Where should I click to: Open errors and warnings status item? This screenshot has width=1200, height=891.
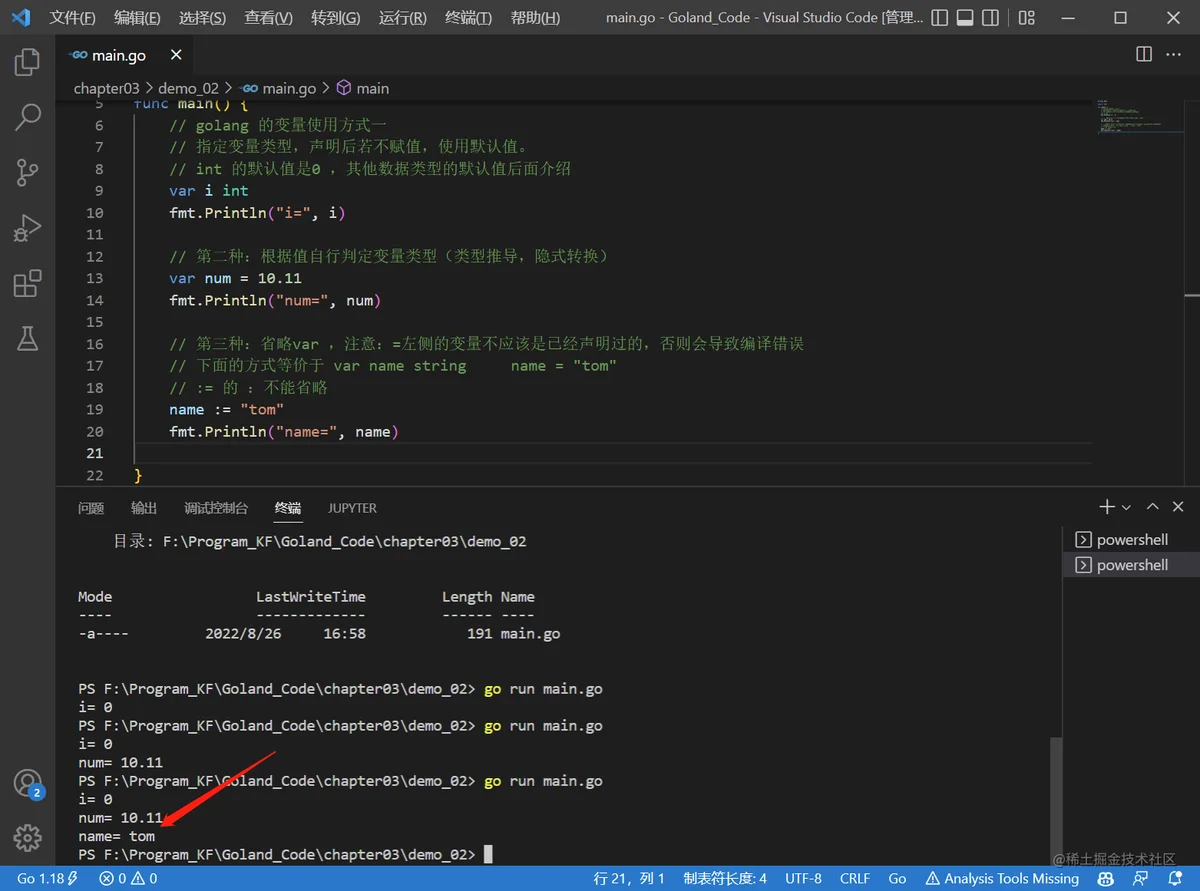tap(127, 878)
